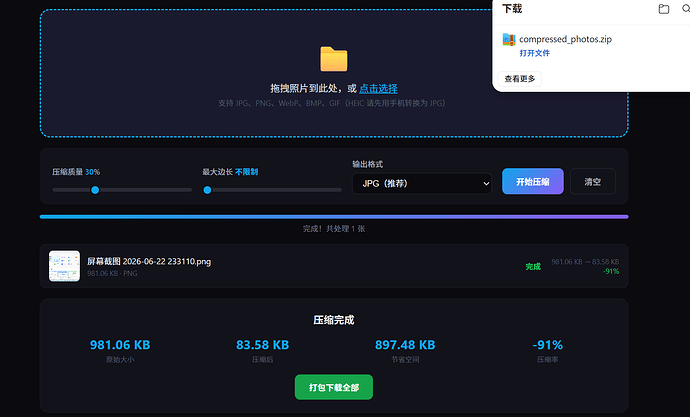Clear the list with 清空 button
This screenshot has width=690, height=417.
[x=592, y=181]
